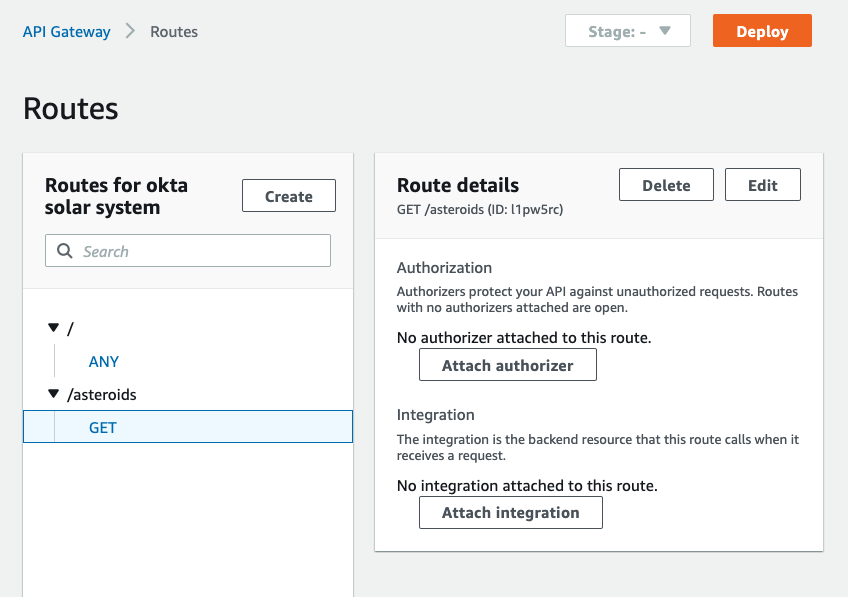Select the GET method under /asteroids
Image resolution: width=848 pixels, height=597 pixels.
pos(188,427)
